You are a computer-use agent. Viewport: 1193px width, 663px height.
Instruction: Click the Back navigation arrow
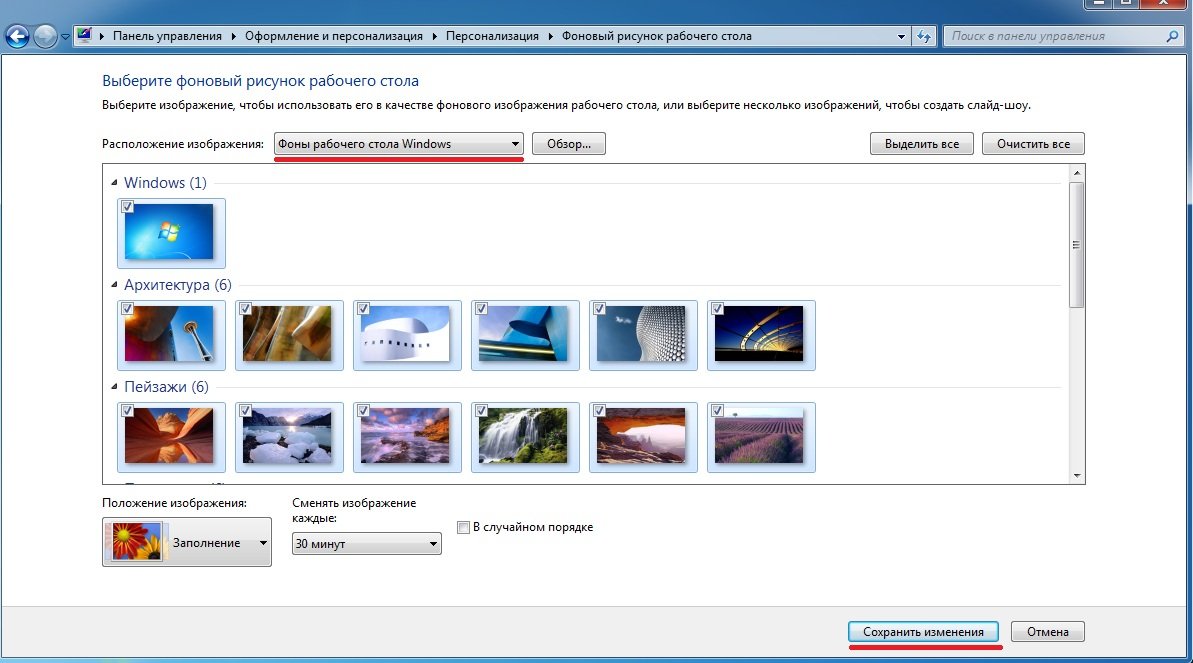coord(17,36)
